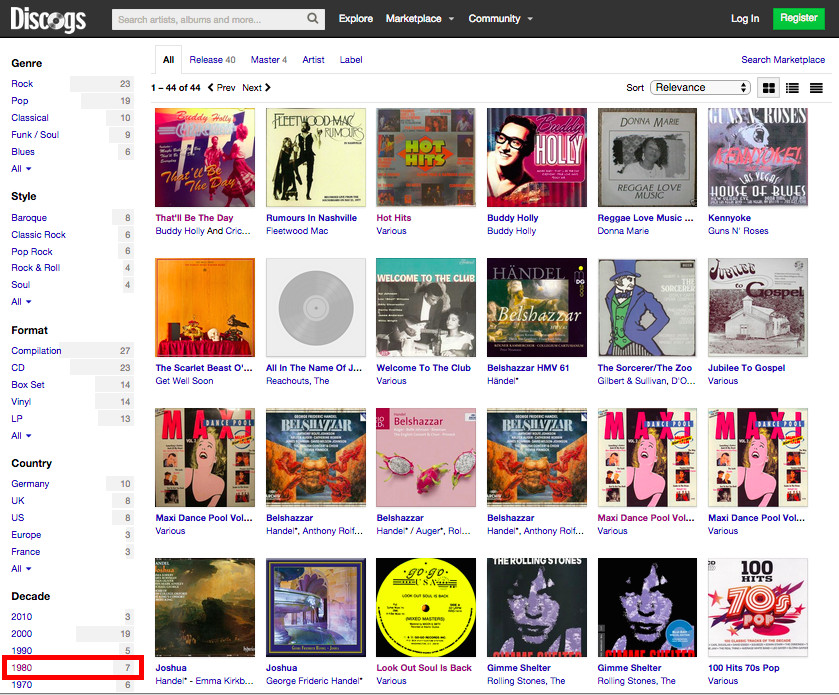Open Hot Hits album cover
Image resolution: width=839 pixels, height=695 pixels.
point(426,157)
